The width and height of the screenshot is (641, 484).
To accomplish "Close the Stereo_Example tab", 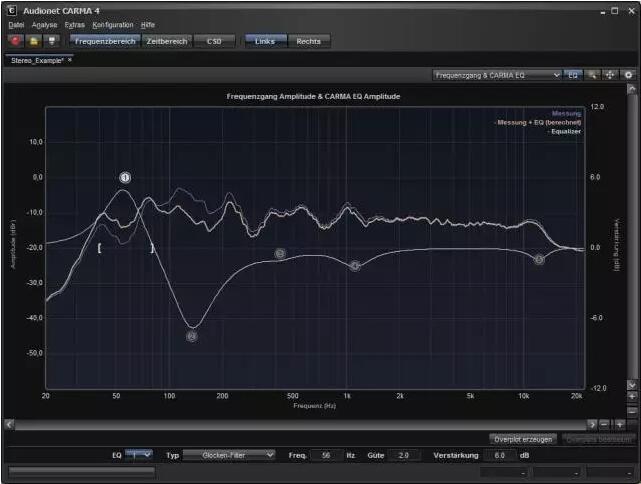I will coord(71,61).
